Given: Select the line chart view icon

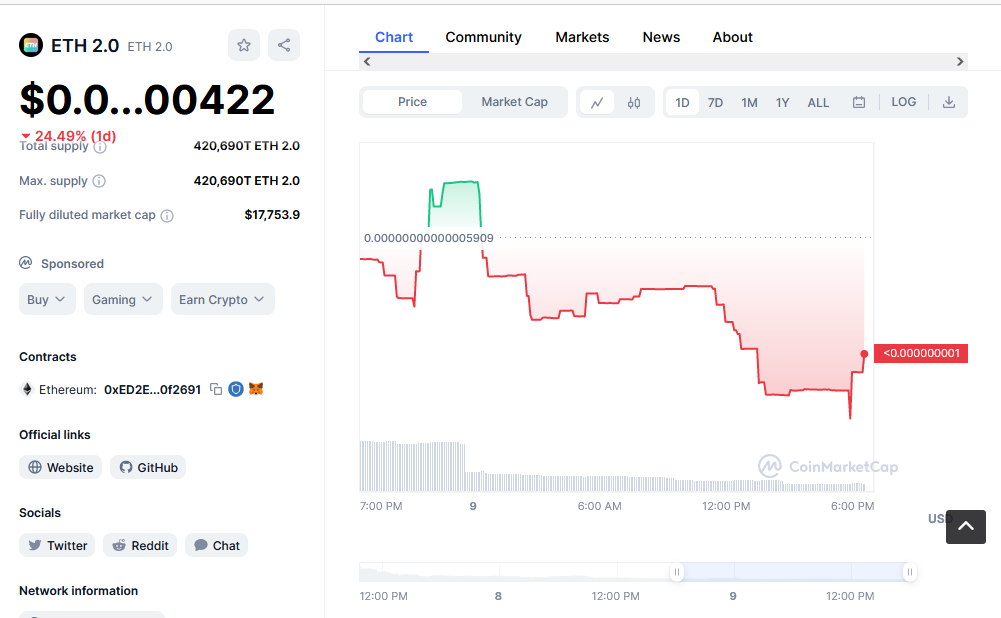Looking at the screenshot, I should point(597,102).
